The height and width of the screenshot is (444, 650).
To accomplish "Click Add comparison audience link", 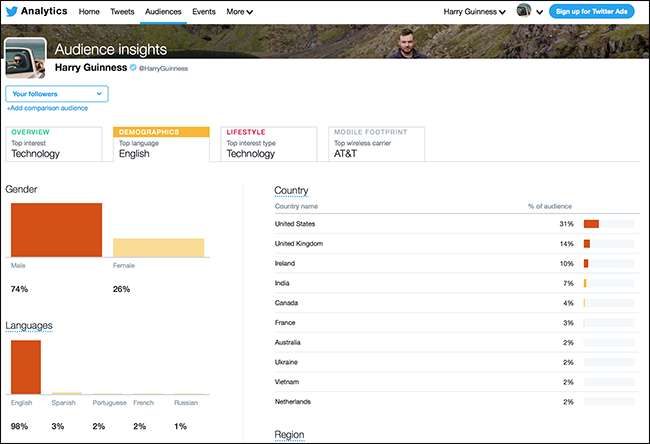I will tap(47, 108).
